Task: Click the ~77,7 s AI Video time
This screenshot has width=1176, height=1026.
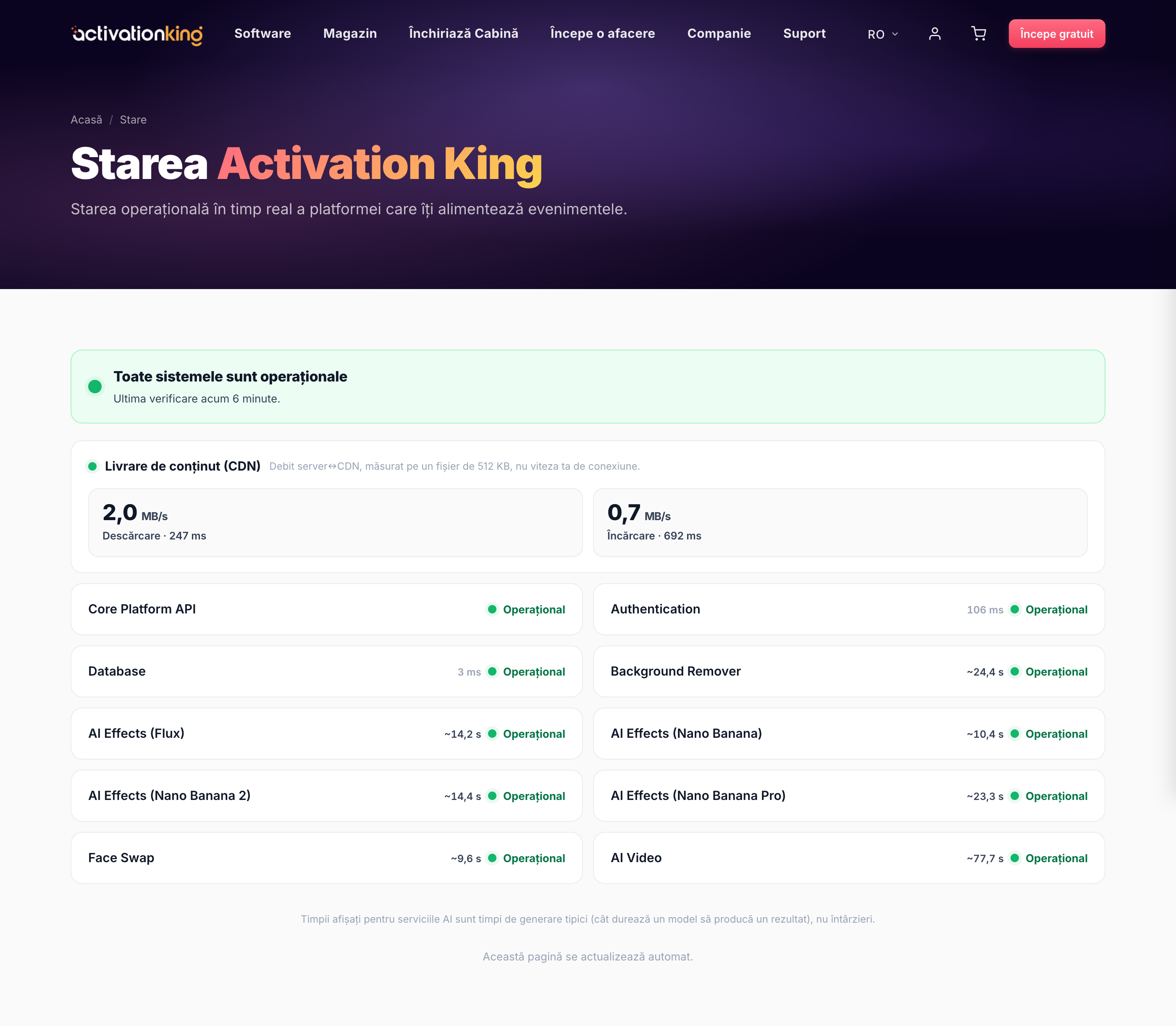Action: point(985,858)
